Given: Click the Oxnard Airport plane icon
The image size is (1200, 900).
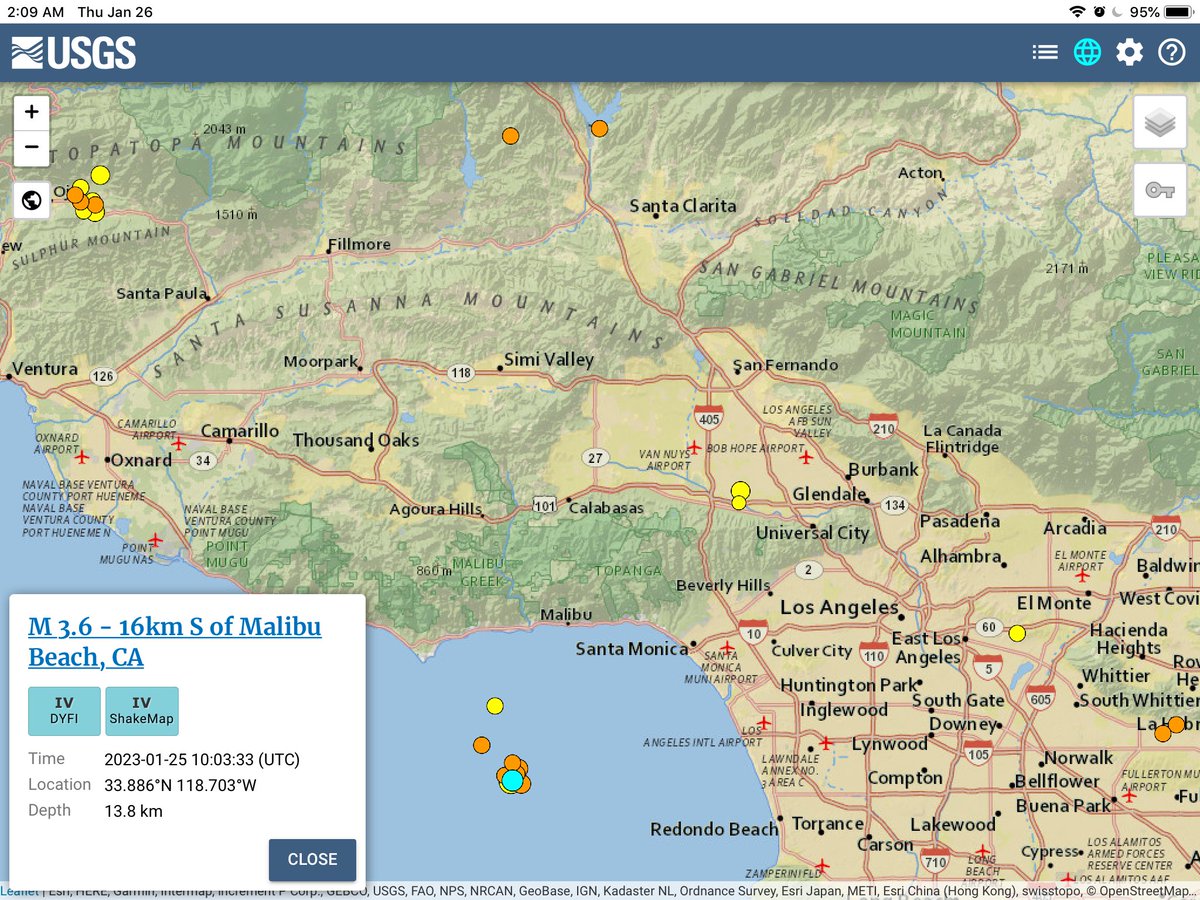Looking at the screenshot, I should click(x=83, y=456).
